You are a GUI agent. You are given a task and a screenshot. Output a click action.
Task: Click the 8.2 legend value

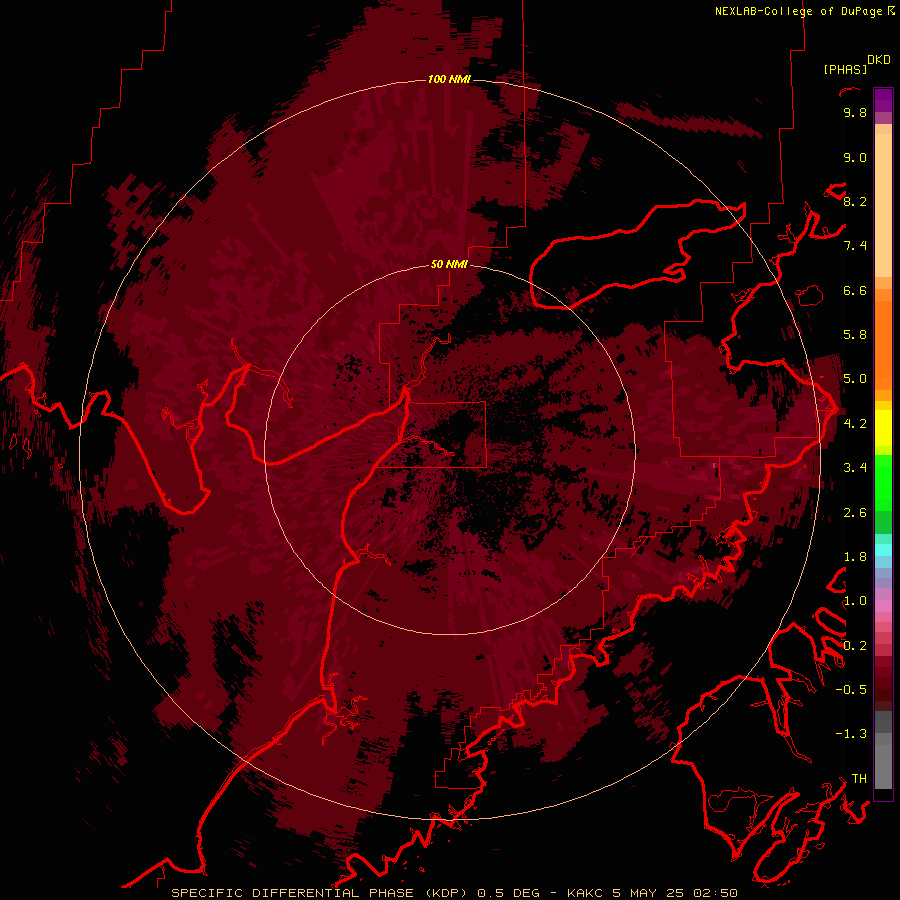click(x=855, y=201)
